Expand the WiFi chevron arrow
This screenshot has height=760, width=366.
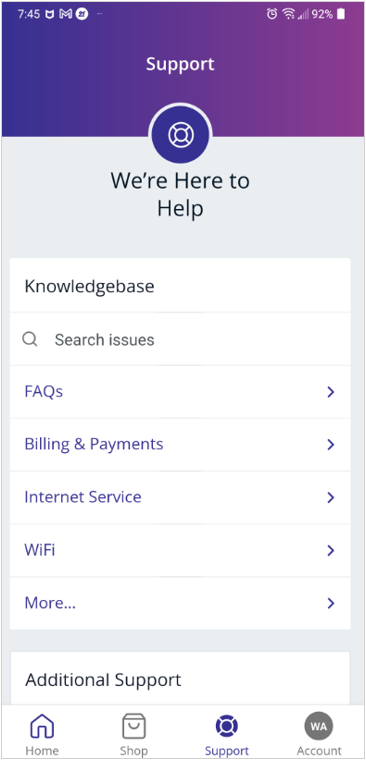(x=331, y=550)
